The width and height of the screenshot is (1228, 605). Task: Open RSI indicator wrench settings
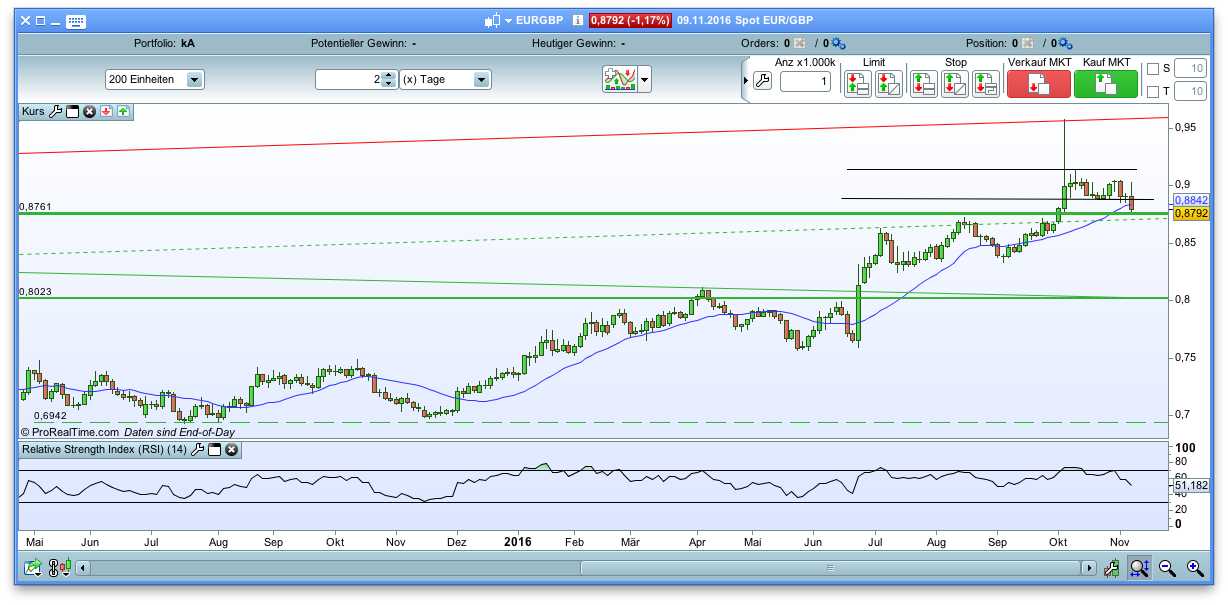coord(198,450)
